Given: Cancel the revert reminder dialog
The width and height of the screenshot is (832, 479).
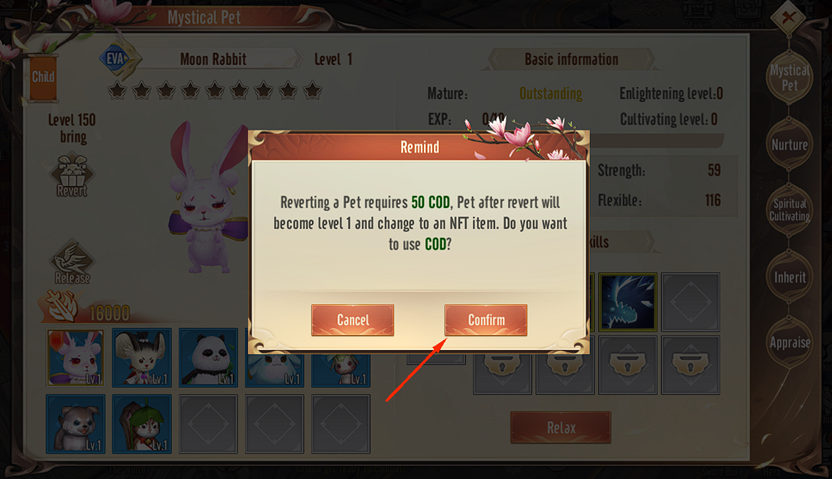Looking at the screenshot, I should click(x=352, y=320).
